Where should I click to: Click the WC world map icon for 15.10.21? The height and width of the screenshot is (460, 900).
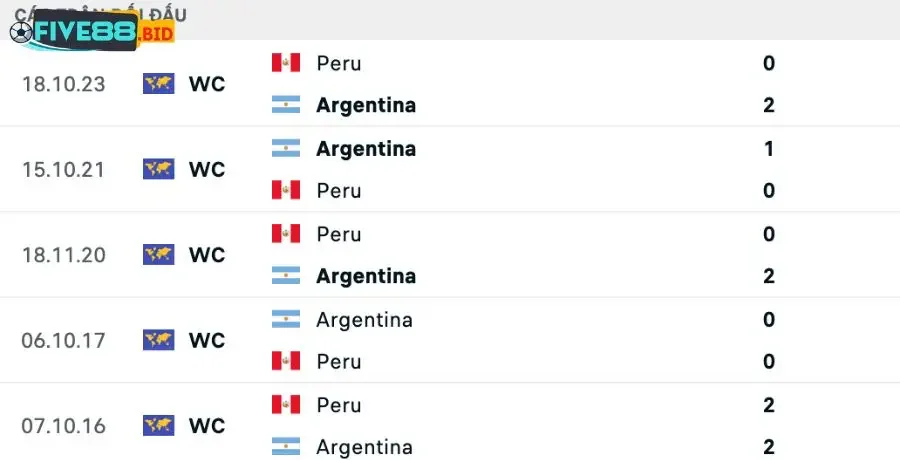coord(158,169)
